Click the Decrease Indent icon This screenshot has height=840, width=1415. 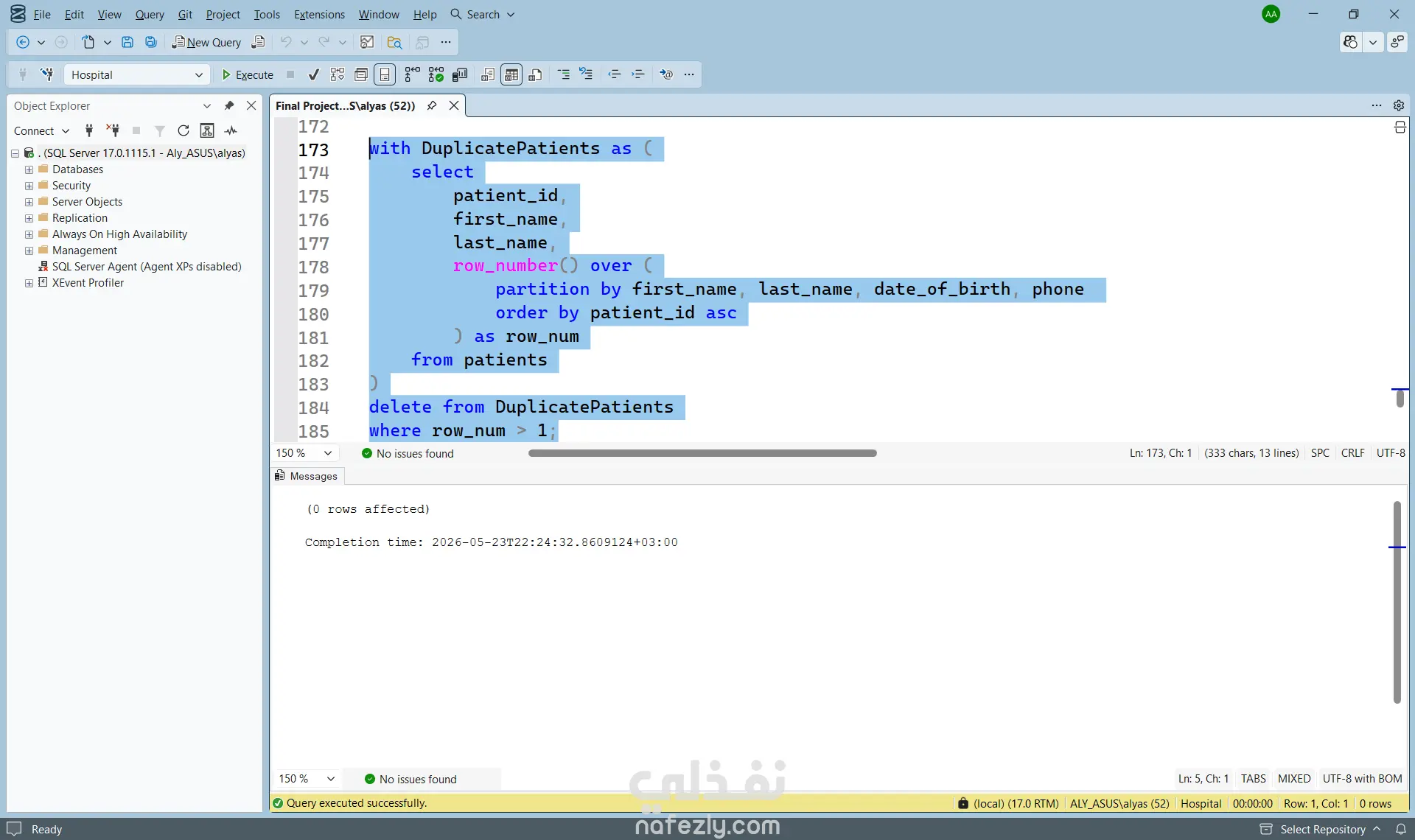(615, 74)
